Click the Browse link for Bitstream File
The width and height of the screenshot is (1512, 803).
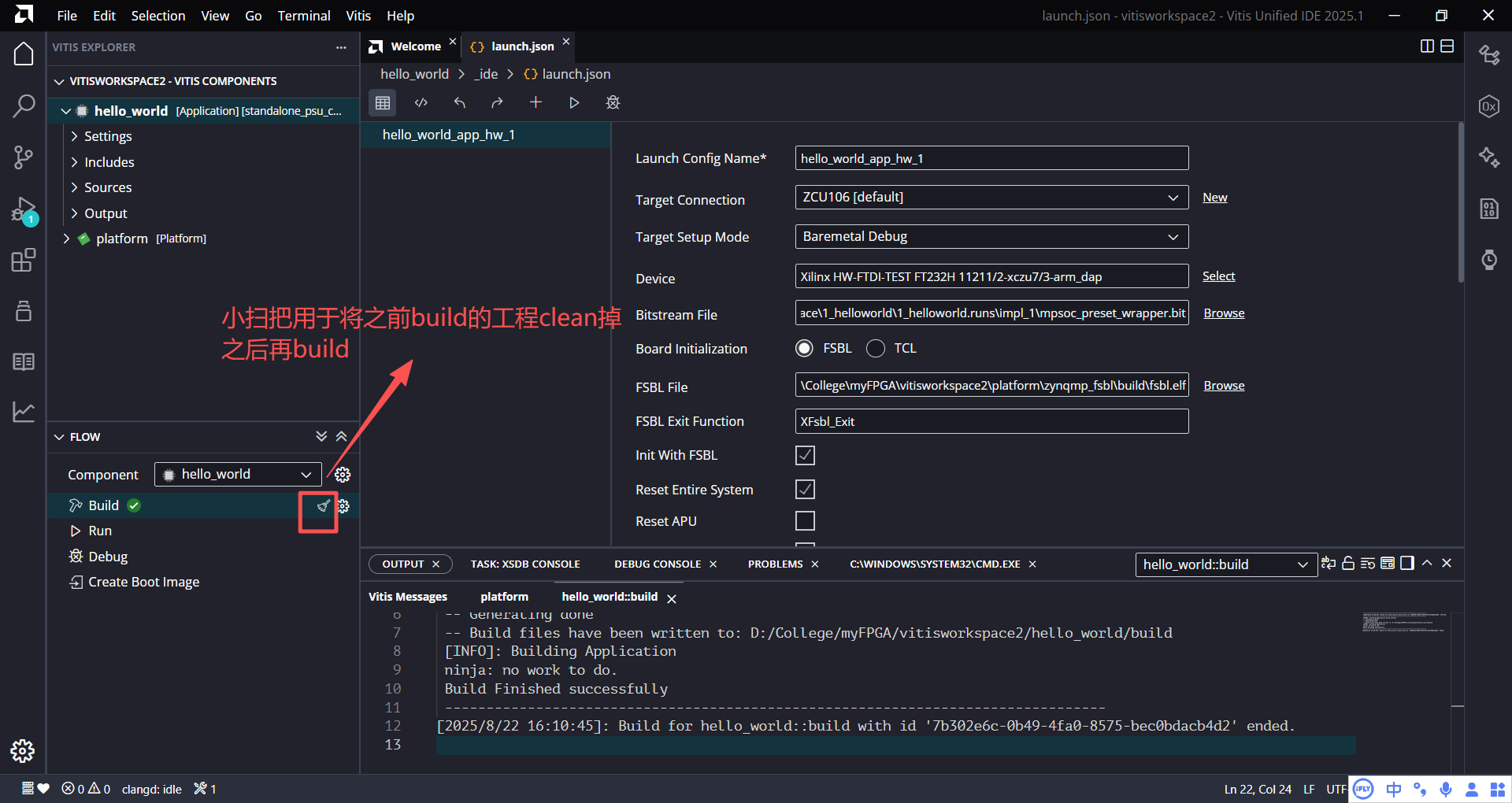pos(1223,313)
